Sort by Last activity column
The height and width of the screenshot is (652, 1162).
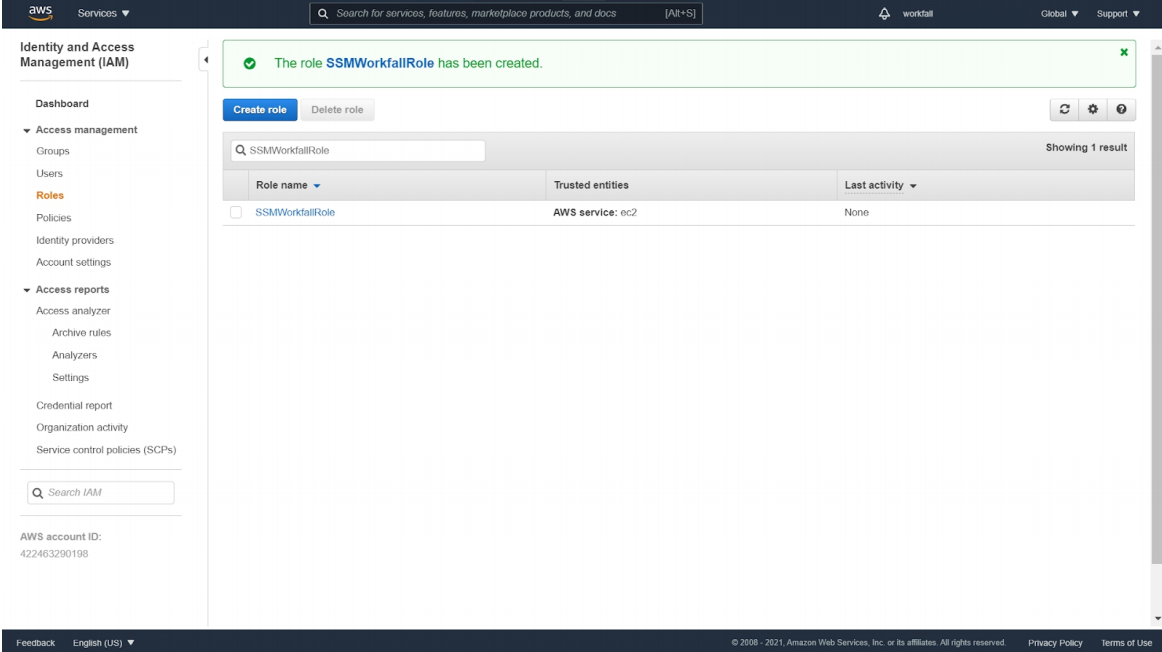(x=880, y=185)
